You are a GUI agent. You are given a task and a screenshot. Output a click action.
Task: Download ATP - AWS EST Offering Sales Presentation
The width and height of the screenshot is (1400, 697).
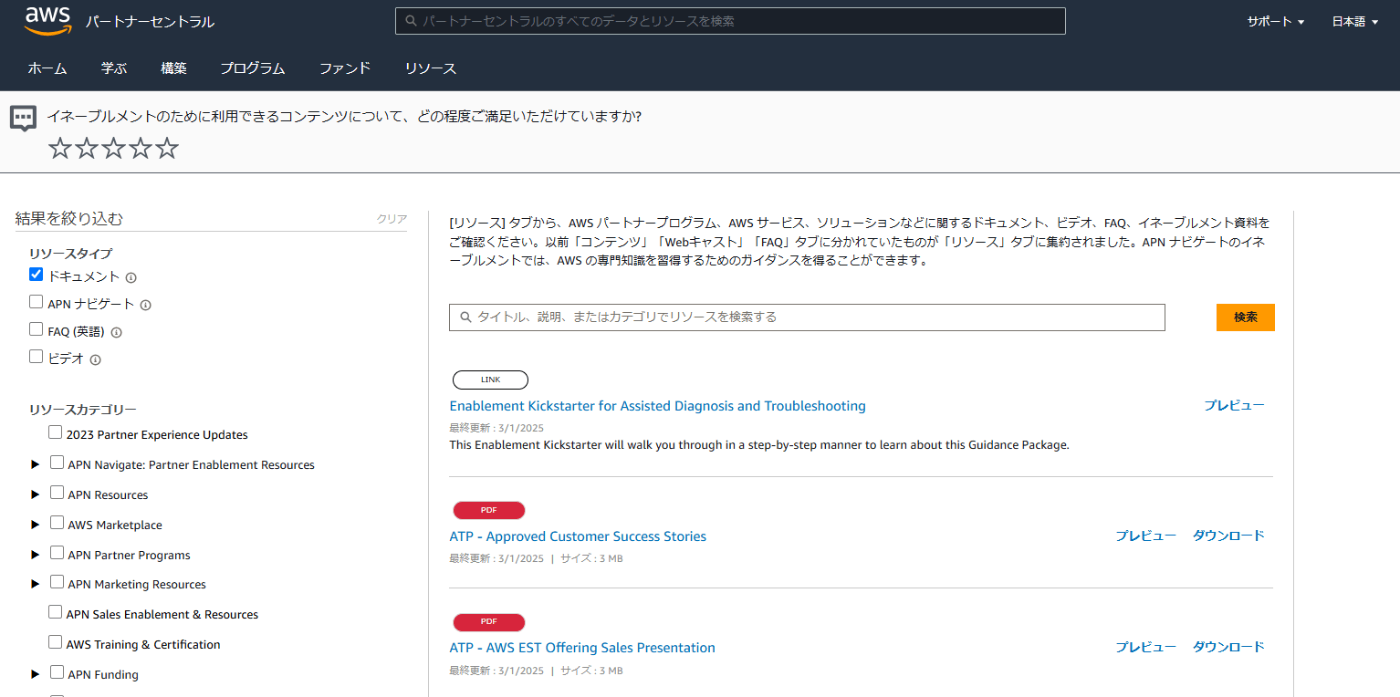[1229, 647]
